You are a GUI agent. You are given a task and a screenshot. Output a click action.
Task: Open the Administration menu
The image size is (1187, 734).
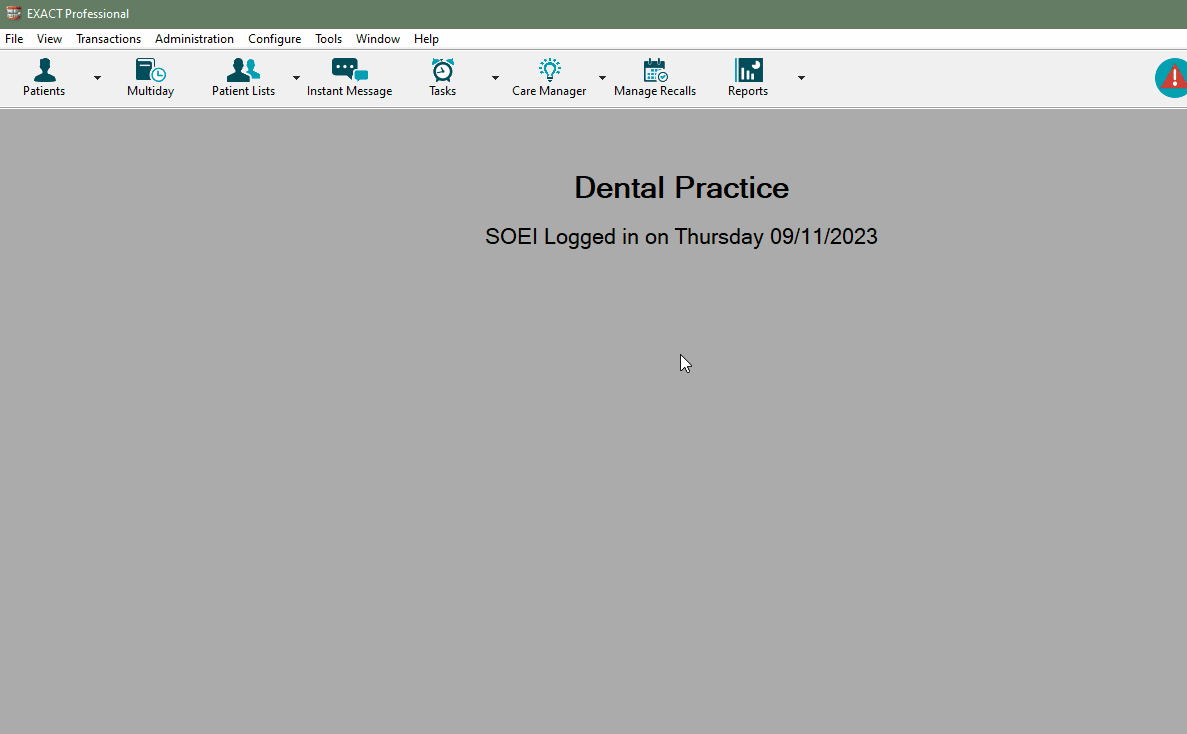point(195,39)
